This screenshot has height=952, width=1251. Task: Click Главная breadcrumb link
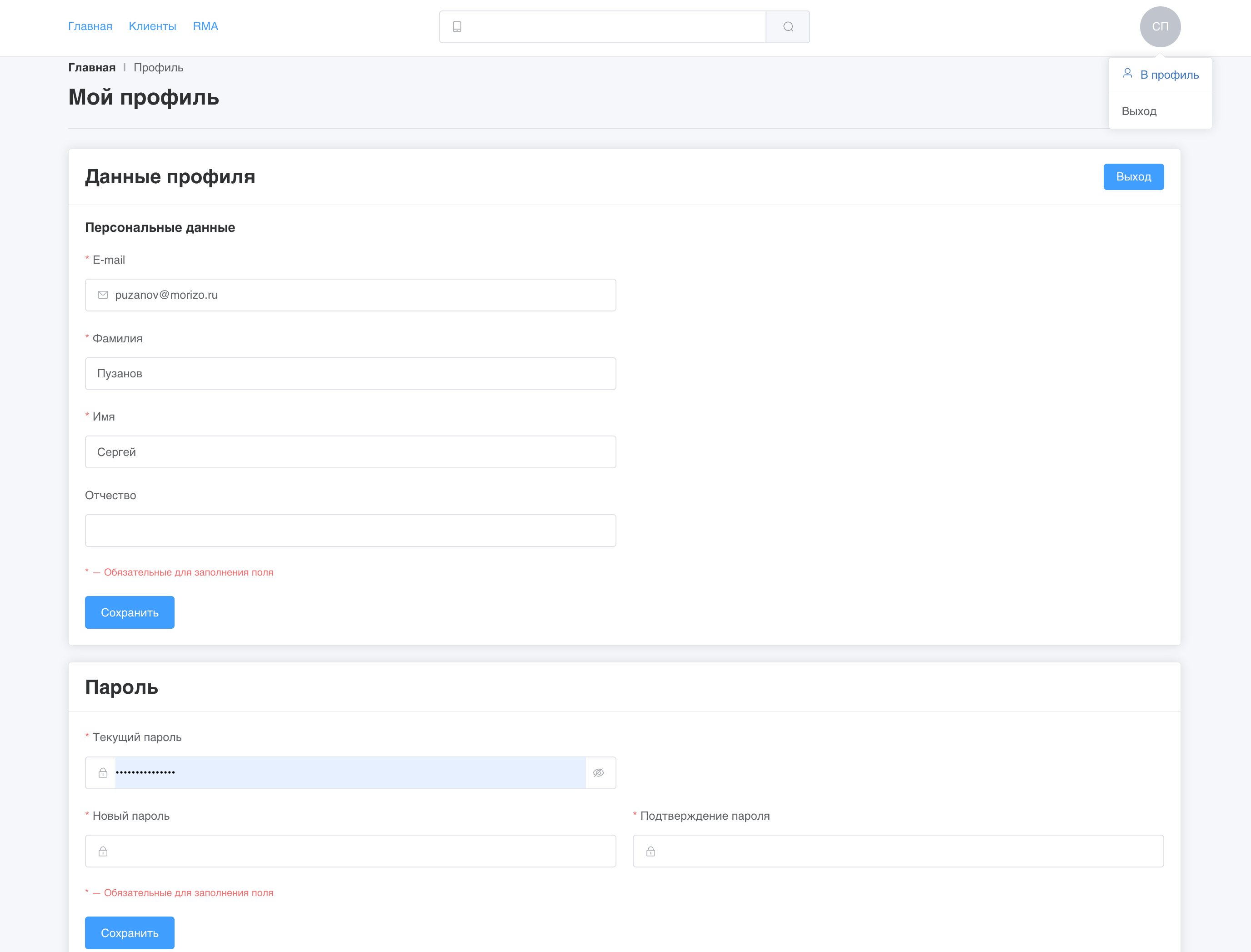coord(92,67)
